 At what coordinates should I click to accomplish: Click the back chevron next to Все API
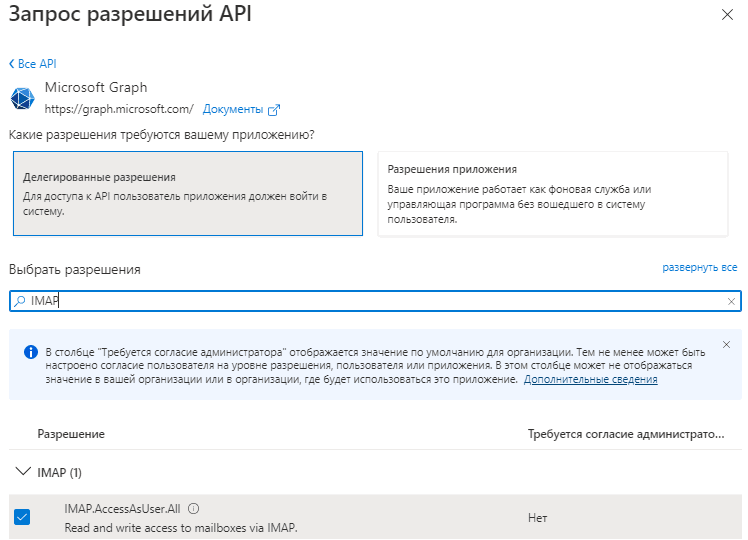pyautogui.click(x=11, y=63)
